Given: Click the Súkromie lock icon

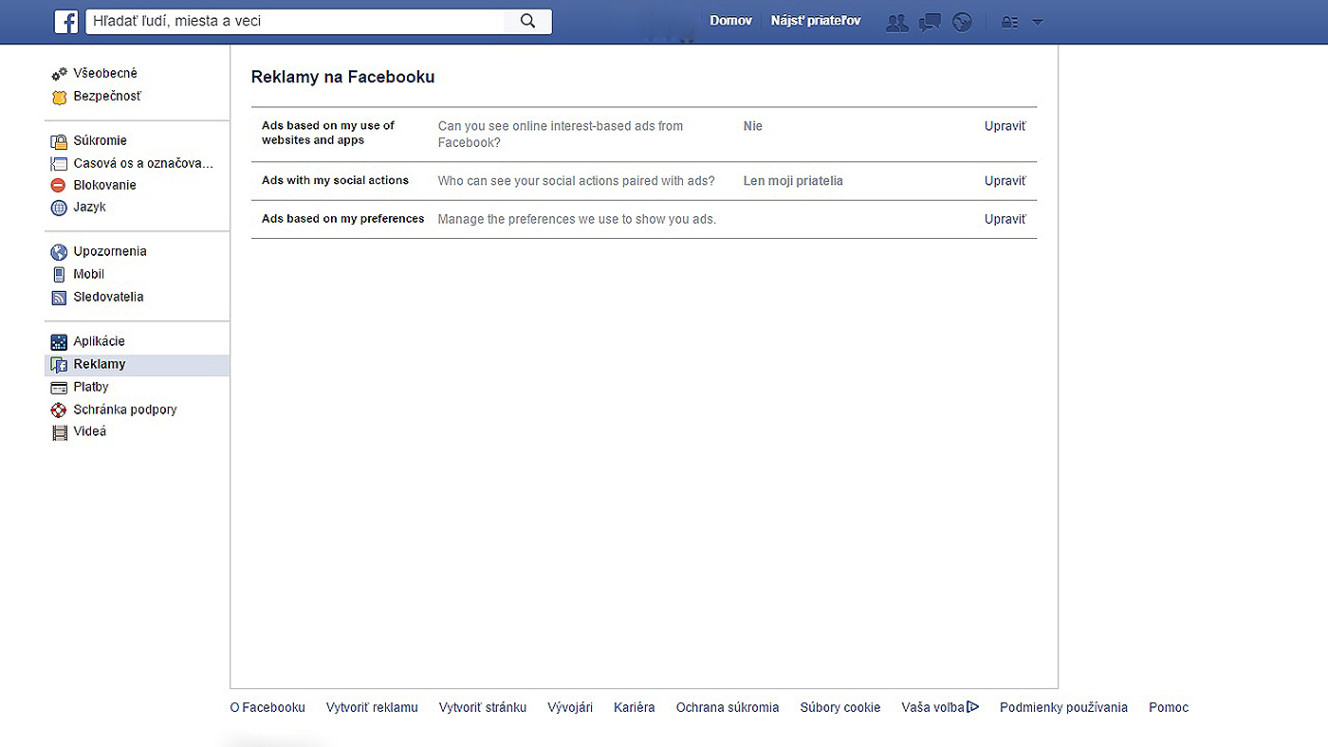Looking at the screenshot, I should tap(59, 141).
